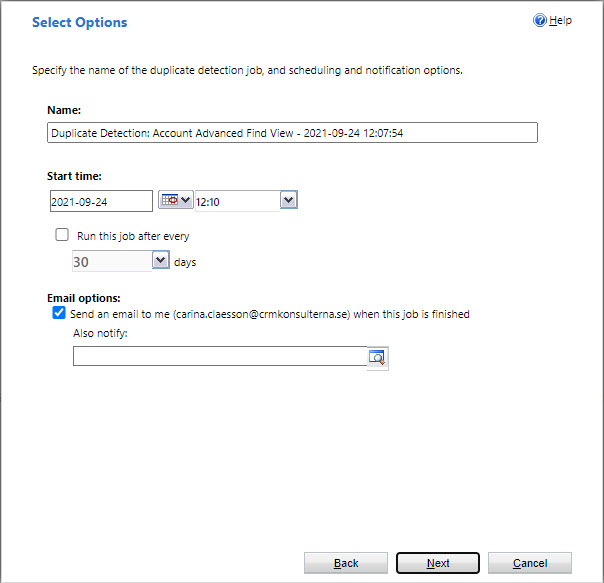Click the interval field showing 30

click(110, 261)
